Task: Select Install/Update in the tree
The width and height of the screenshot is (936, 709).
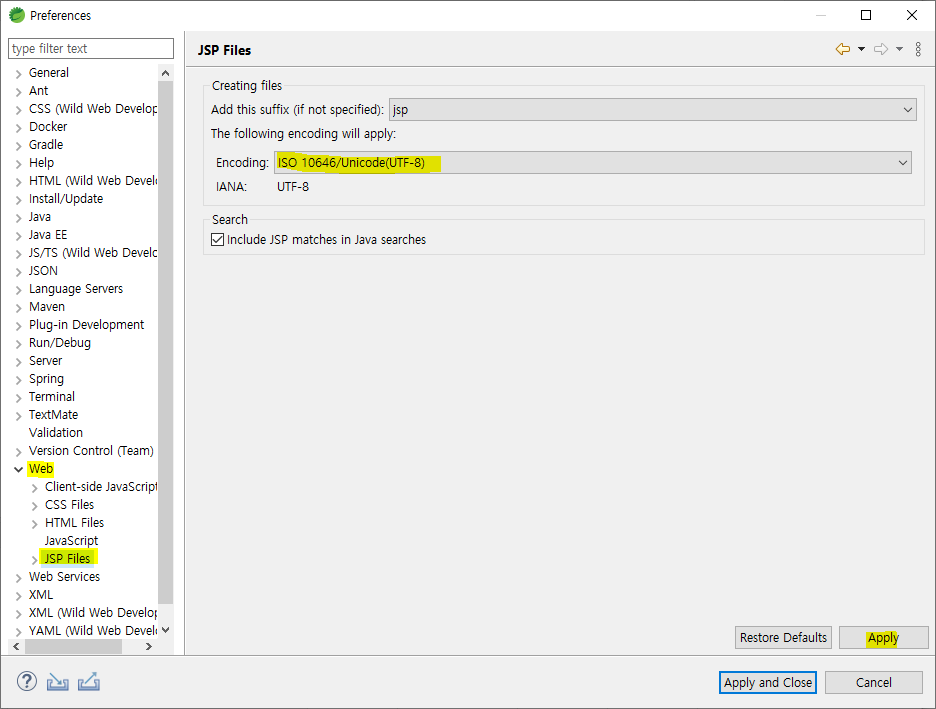Action: [x=66, y=199]
